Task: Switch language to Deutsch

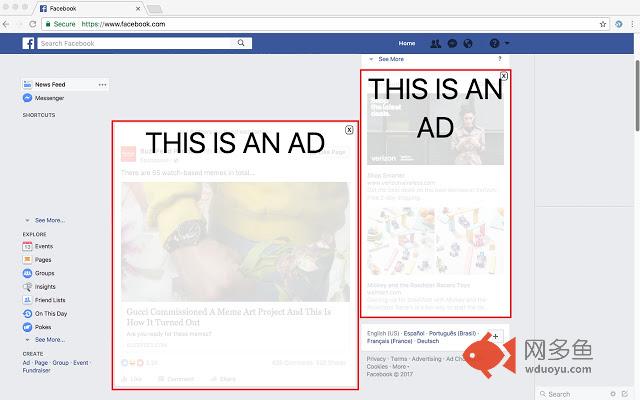Action: click(428, 341)
